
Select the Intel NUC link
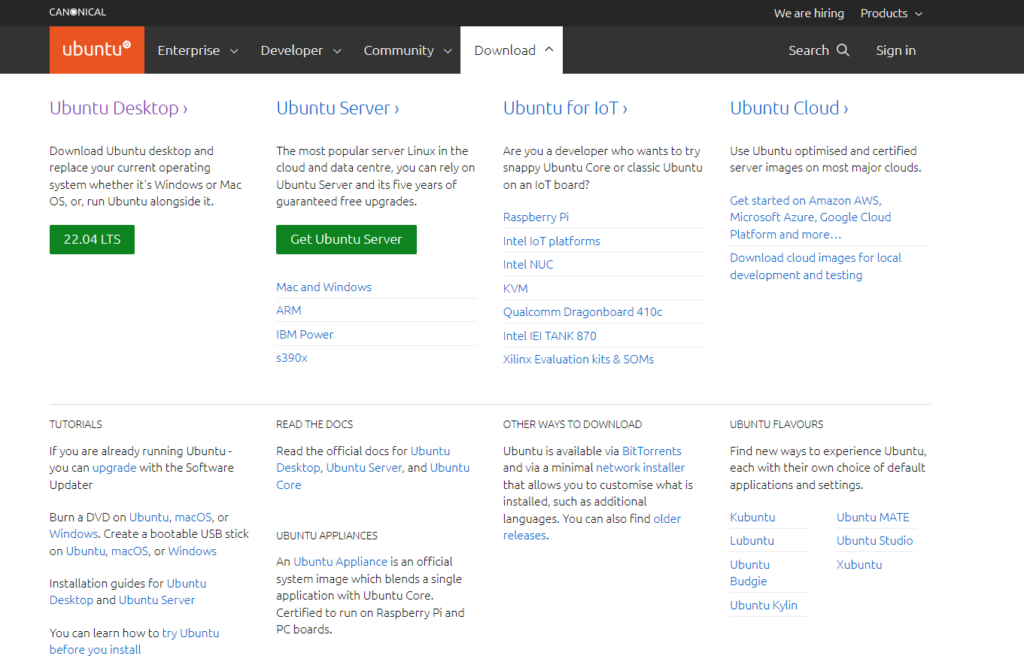(528, 265)
